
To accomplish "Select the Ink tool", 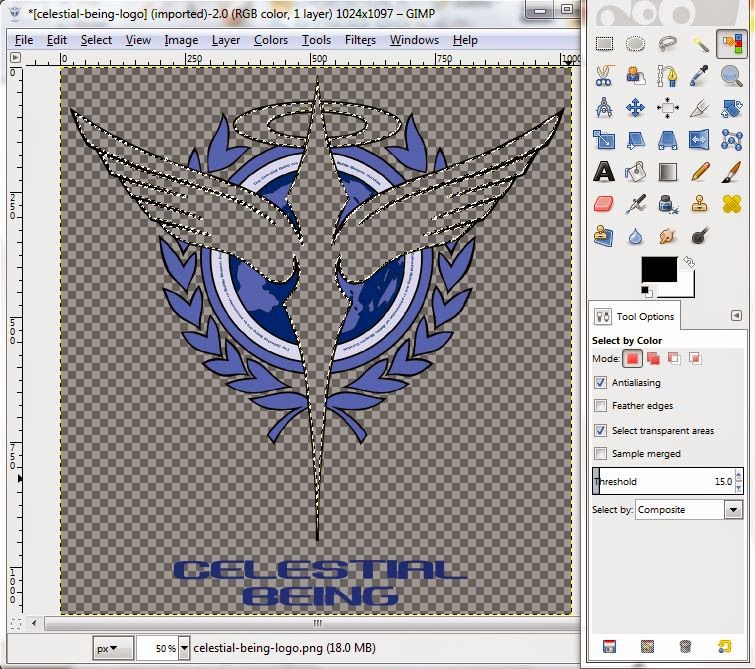I will (668, 204).
